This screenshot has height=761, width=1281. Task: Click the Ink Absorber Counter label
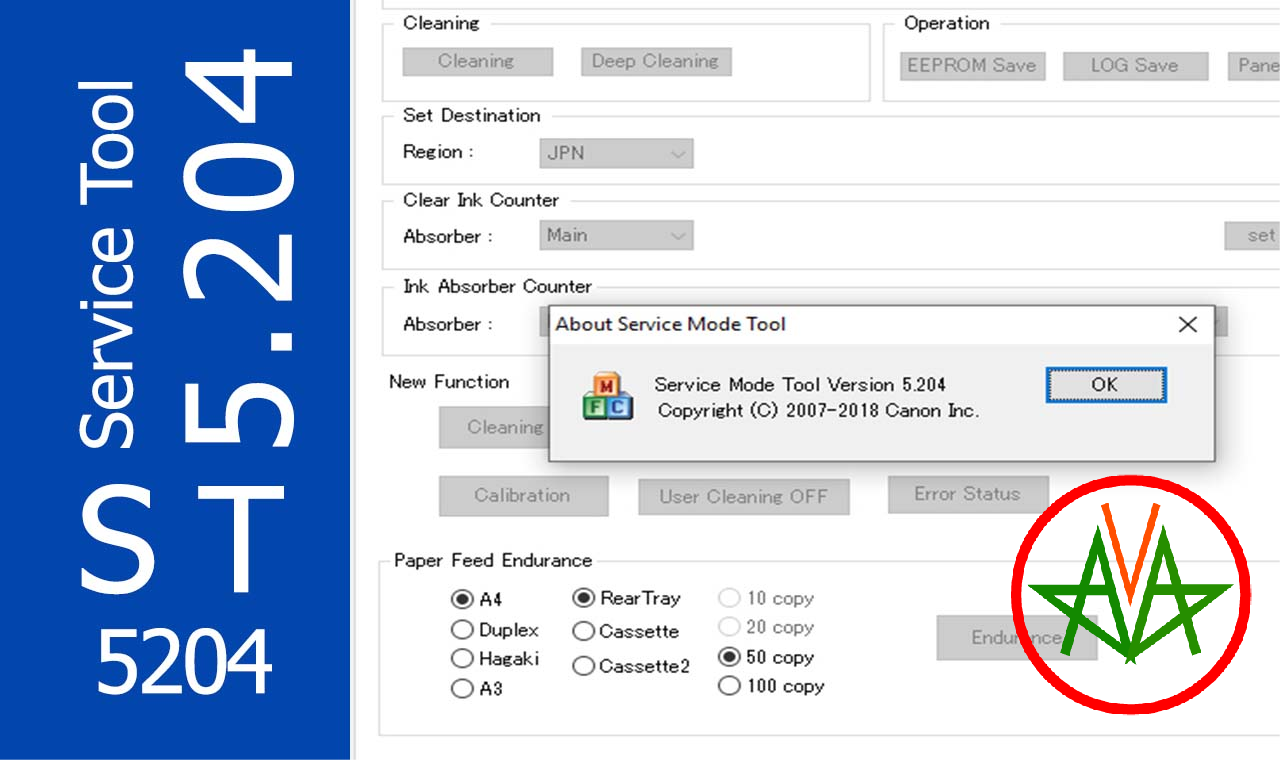tap(497, 287)
